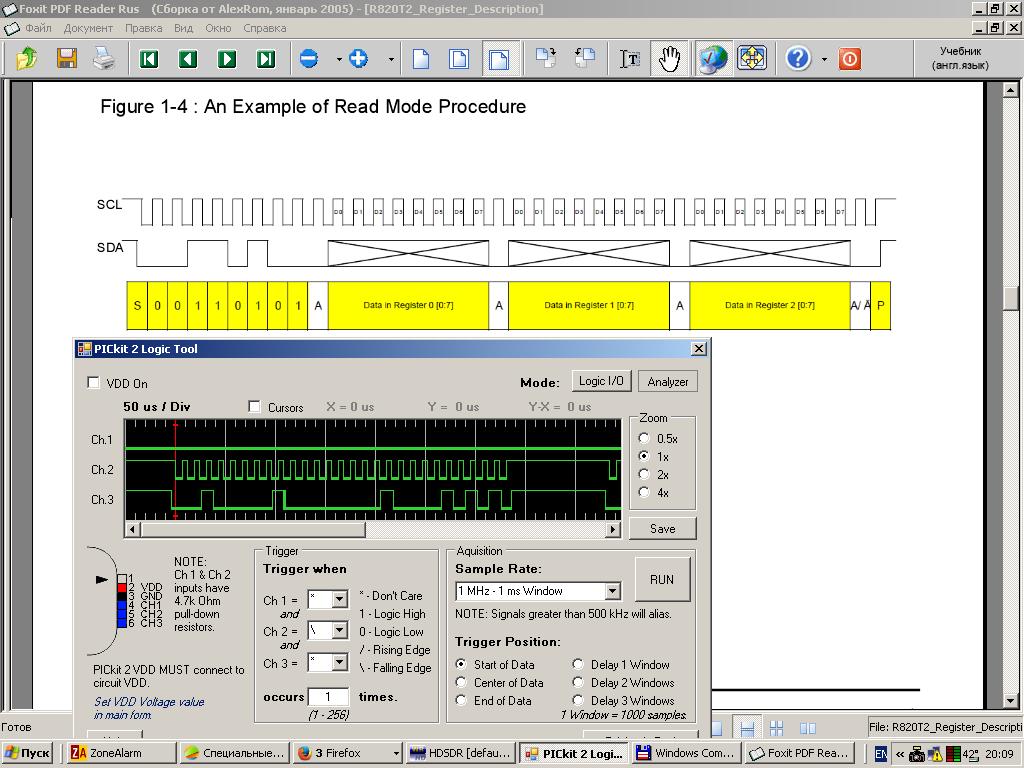The height and width of the screenshot is (768, 1024).
Task: Open the Ch 1 trigger dropdown
Action: pos(340,600)
